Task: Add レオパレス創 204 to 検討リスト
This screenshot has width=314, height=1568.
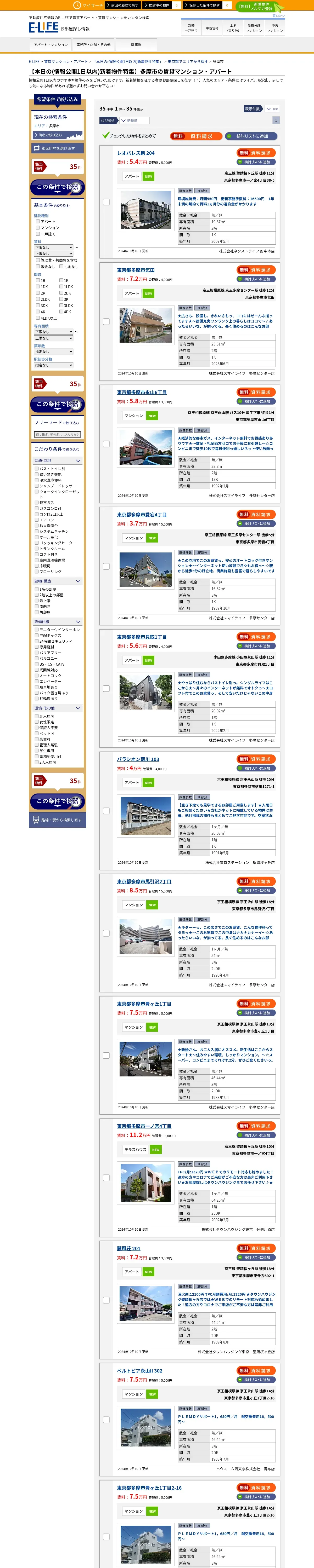Action: point(256,162)
